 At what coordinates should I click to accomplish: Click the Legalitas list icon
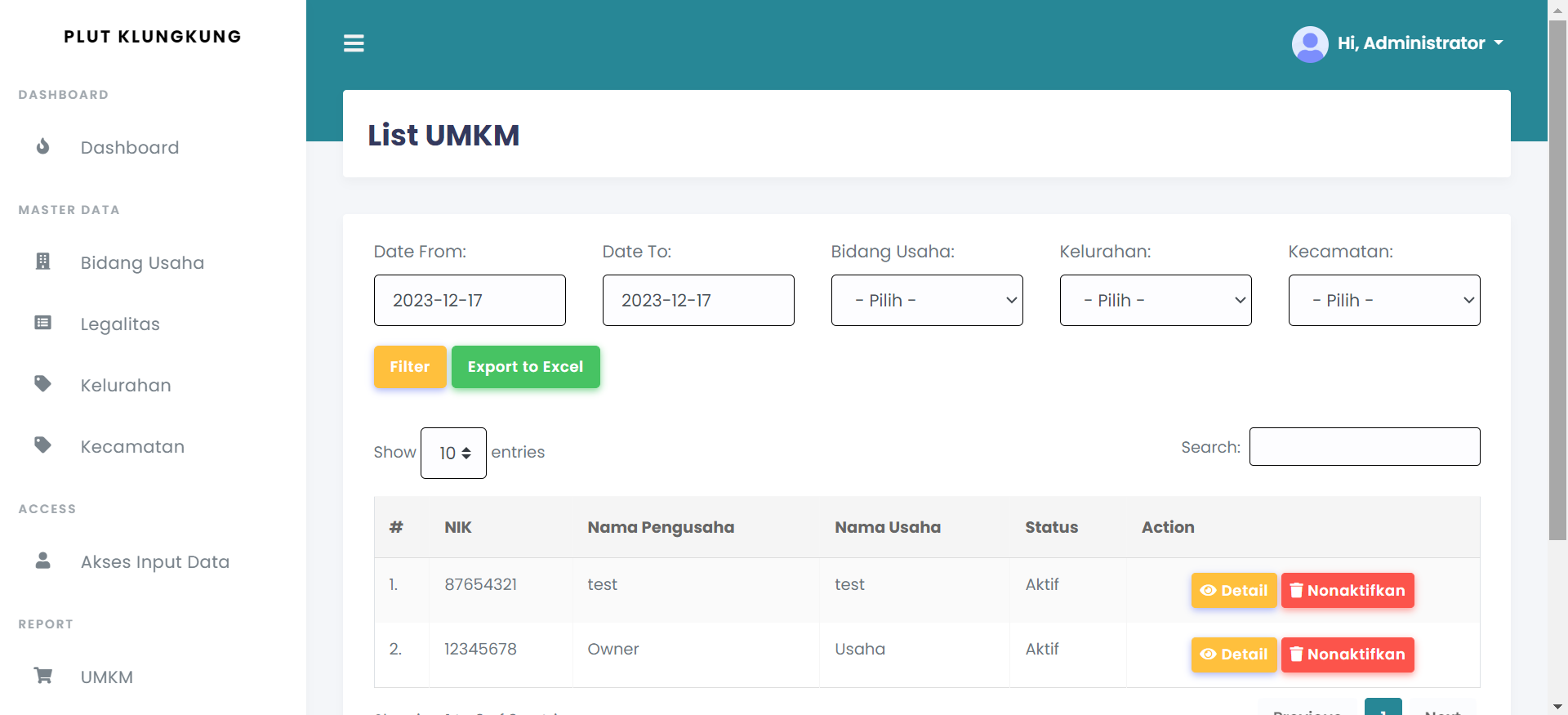coord(43,323)
